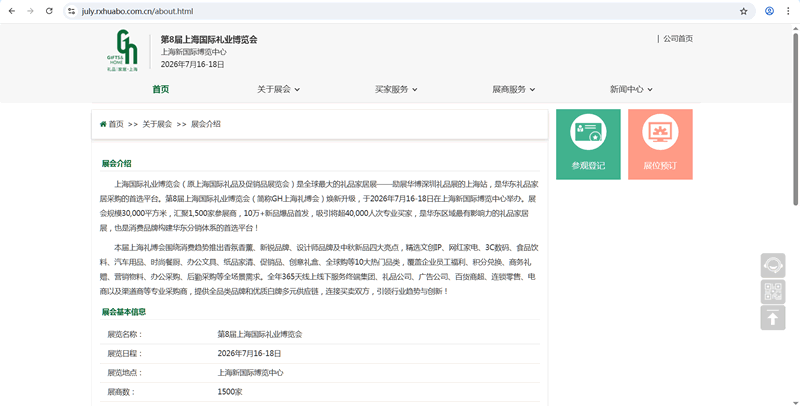Show the QR code icon
Image resolution: width=800 pixels, height=406 pixels.
tap(773, 292)
